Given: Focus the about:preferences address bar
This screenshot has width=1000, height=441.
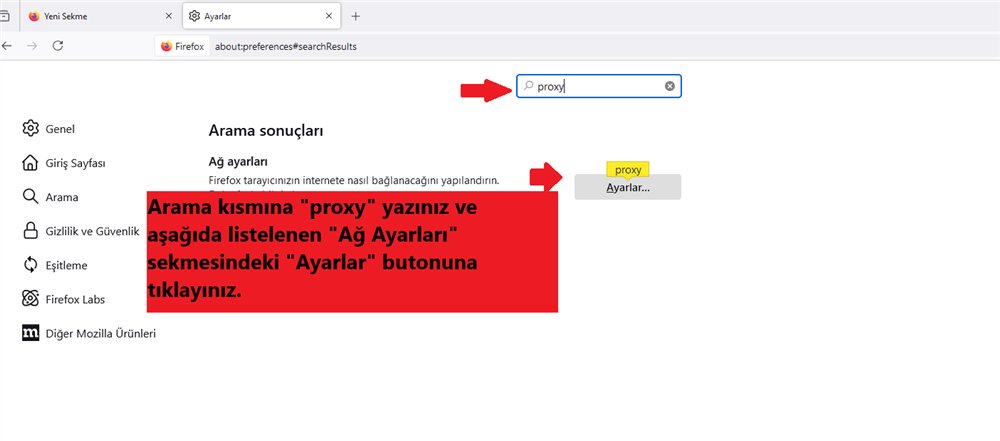Looking at the screenshot, I should (286, 47).
